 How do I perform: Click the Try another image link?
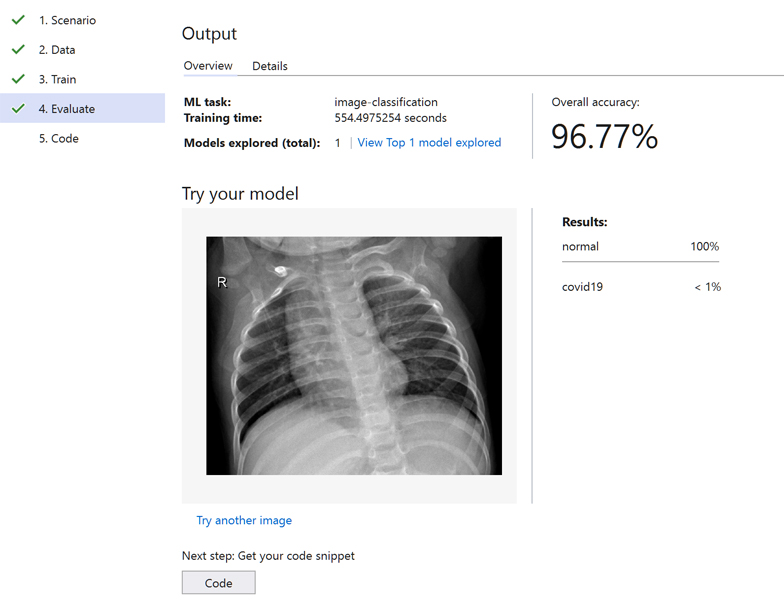[244, 520]
